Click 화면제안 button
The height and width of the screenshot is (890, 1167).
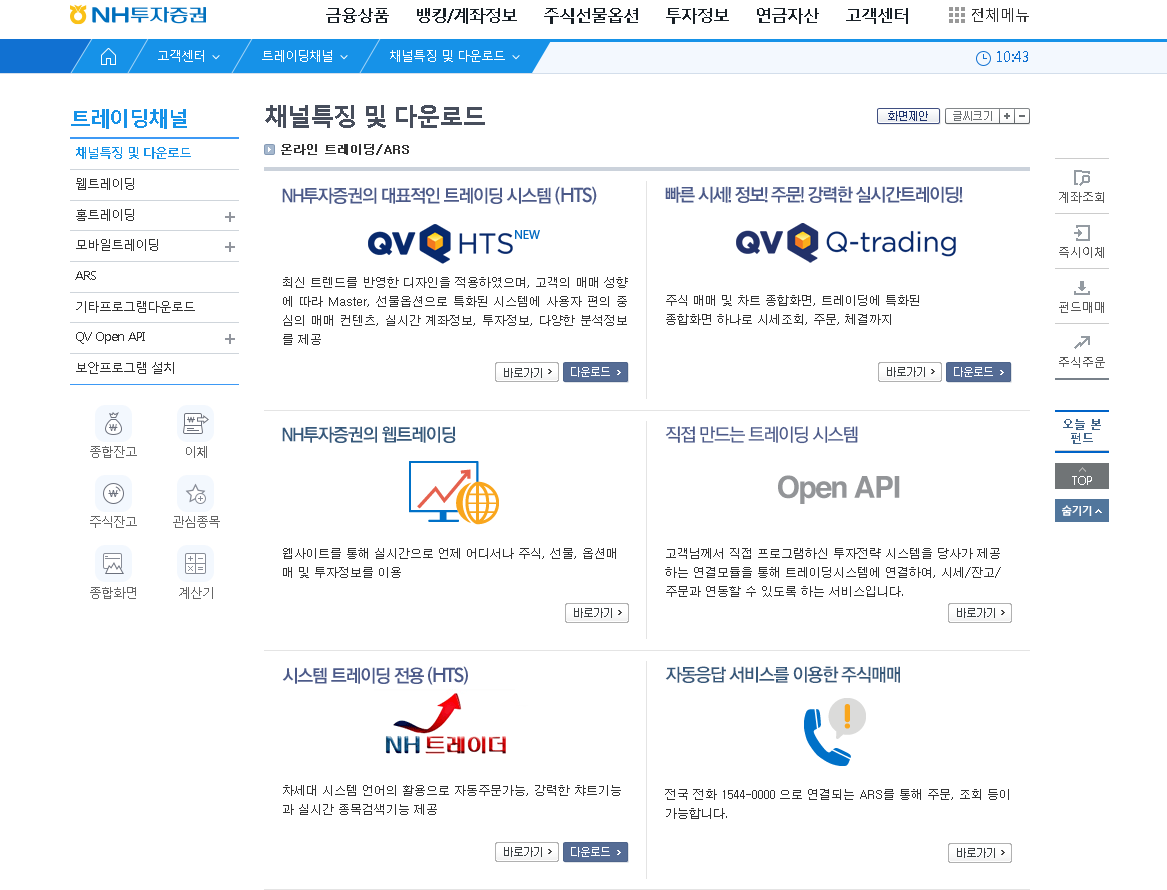pos(908,116)
